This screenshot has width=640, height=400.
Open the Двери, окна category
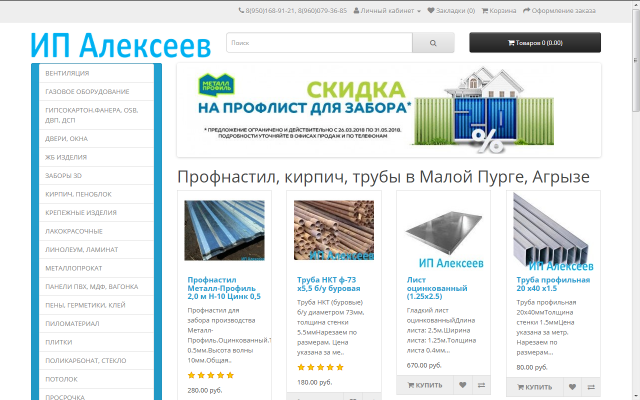tap(96, 138)
